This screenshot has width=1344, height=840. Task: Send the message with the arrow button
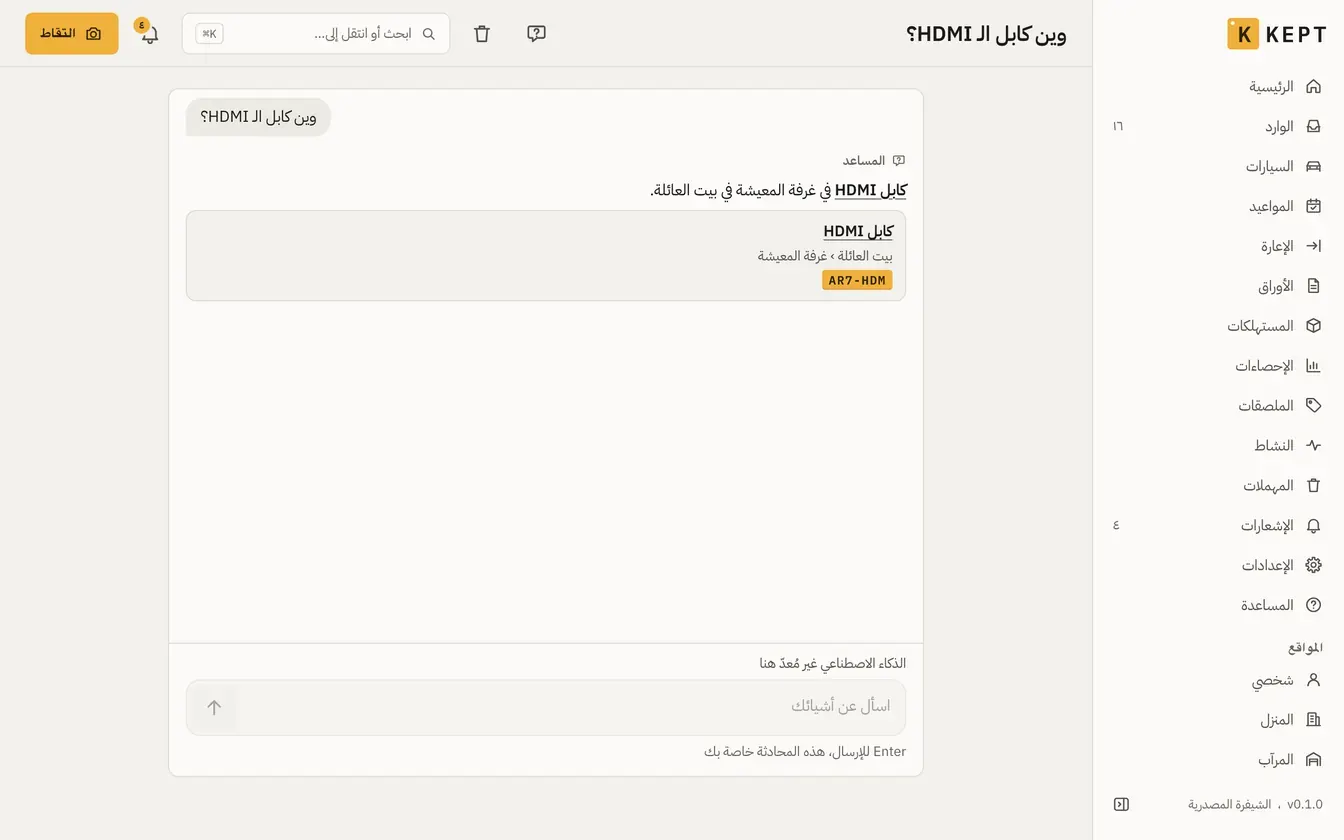214,708
